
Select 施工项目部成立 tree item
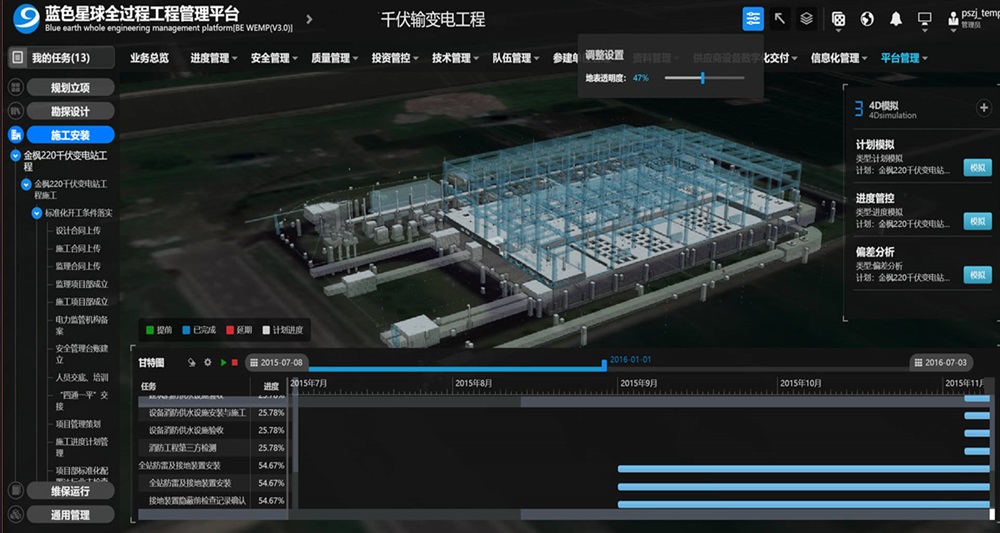point(82,302)
